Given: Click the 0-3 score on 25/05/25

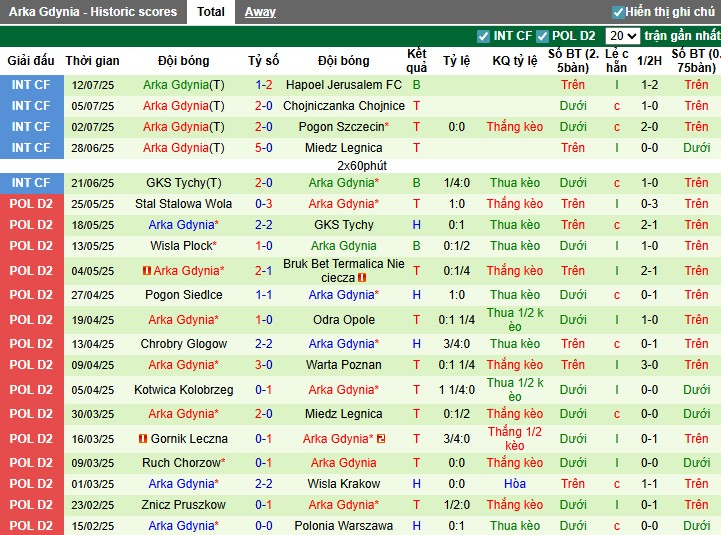Looking at the screenshot, I should tap(263, 204).
